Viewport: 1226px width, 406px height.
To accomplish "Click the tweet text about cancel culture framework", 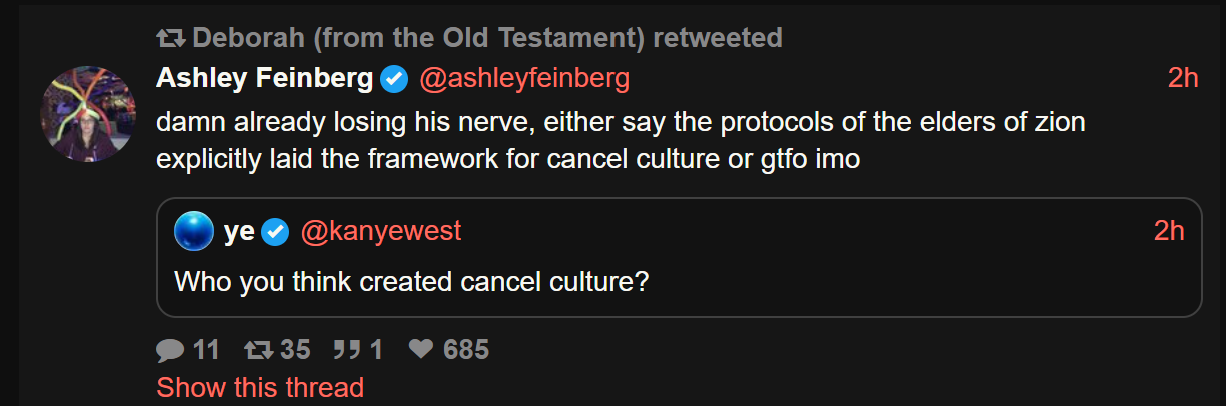I will coord(620,140).
